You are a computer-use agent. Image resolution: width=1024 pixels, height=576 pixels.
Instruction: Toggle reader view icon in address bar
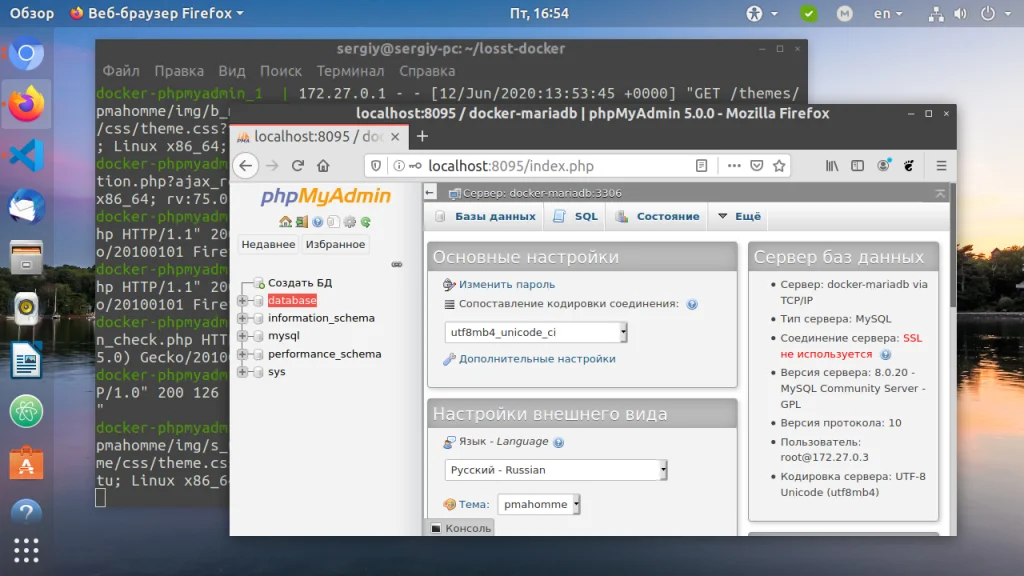point(701,166)
